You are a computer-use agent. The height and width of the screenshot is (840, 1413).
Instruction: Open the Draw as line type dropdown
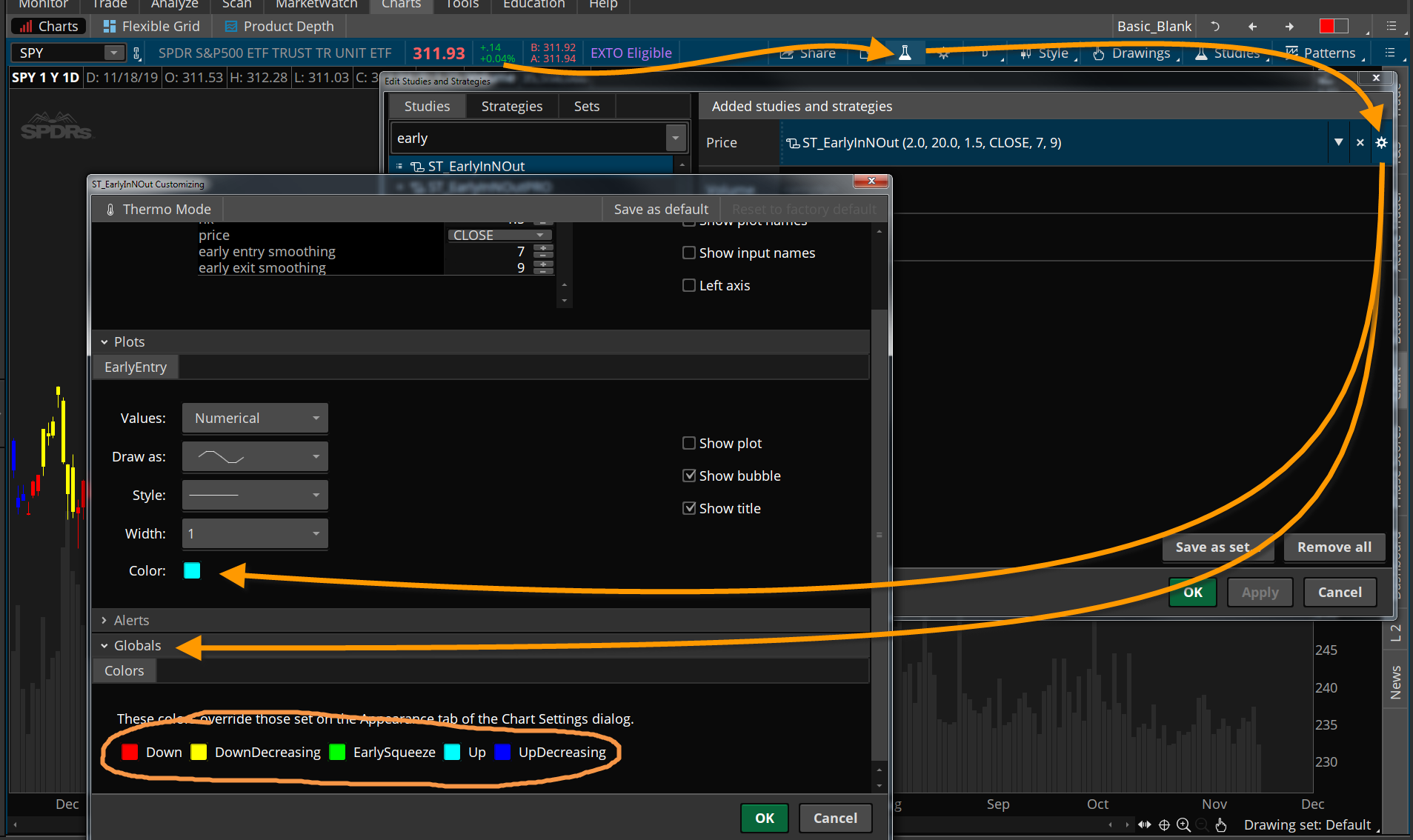click(x=255, y=456)
